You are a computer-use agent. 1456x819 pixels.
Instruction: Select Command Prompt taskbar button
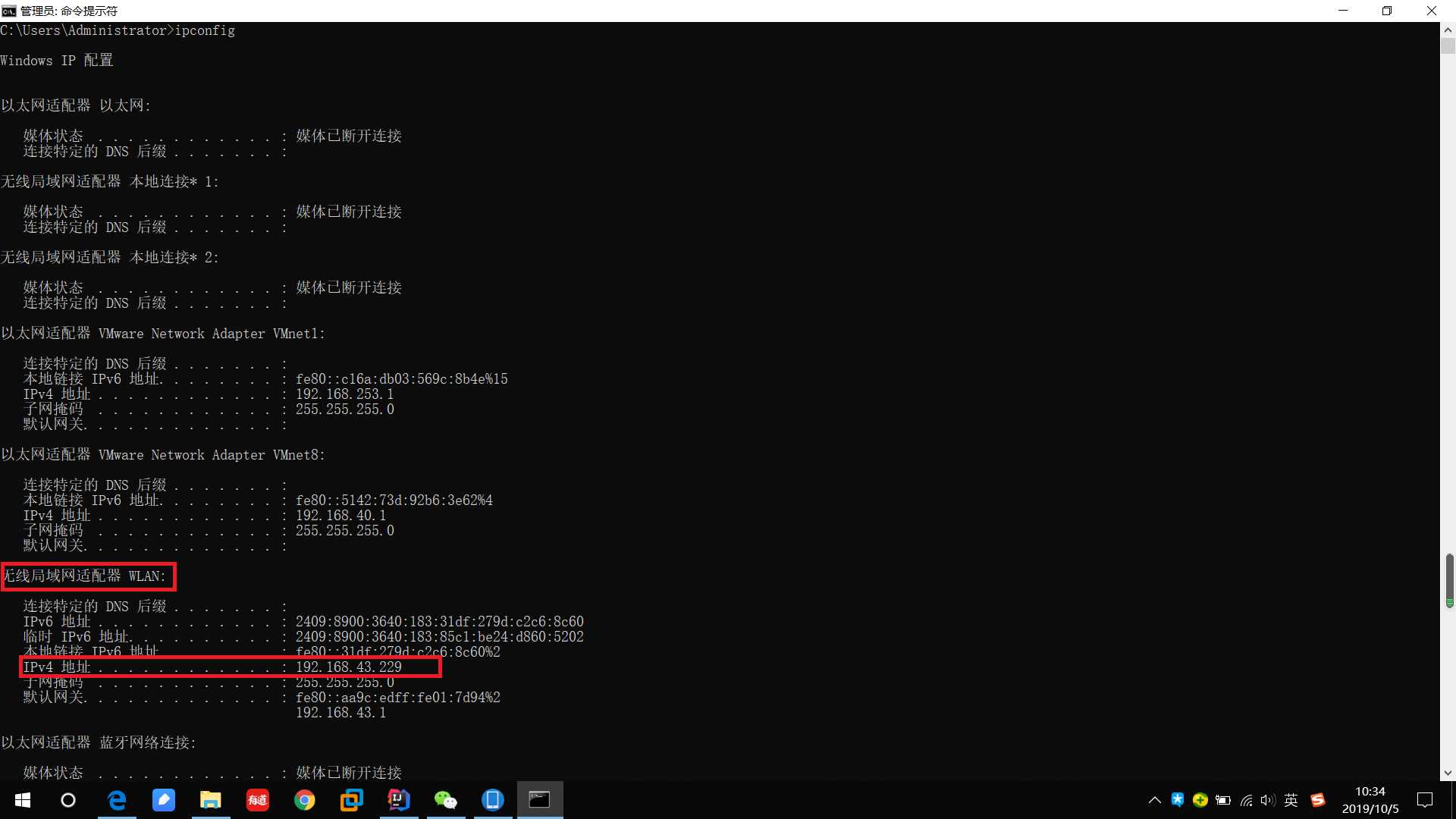[x=540, y=800]
